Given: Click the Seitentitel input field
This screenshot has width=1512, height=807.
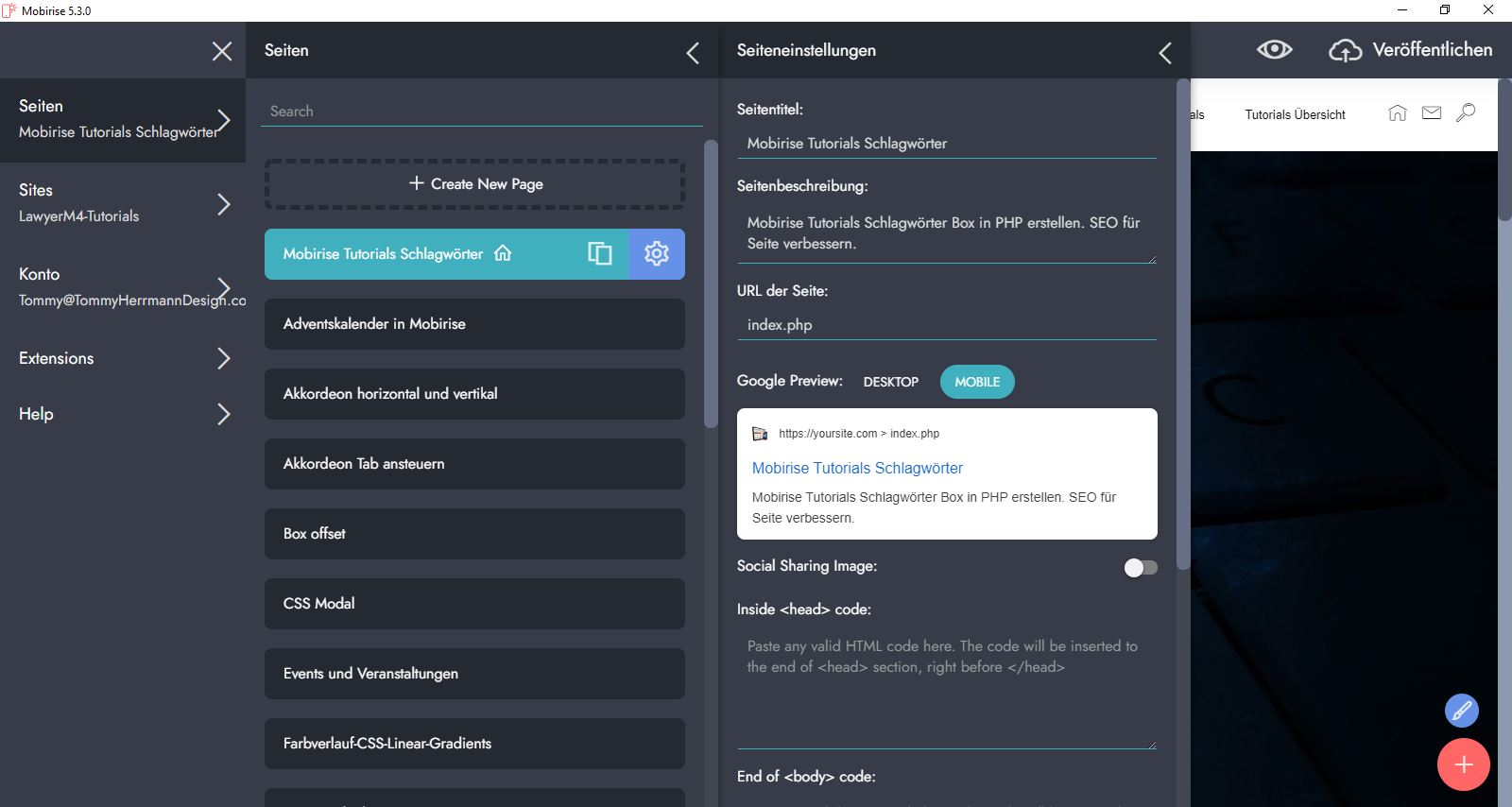Looking at the screenshot, I should 946,144.
